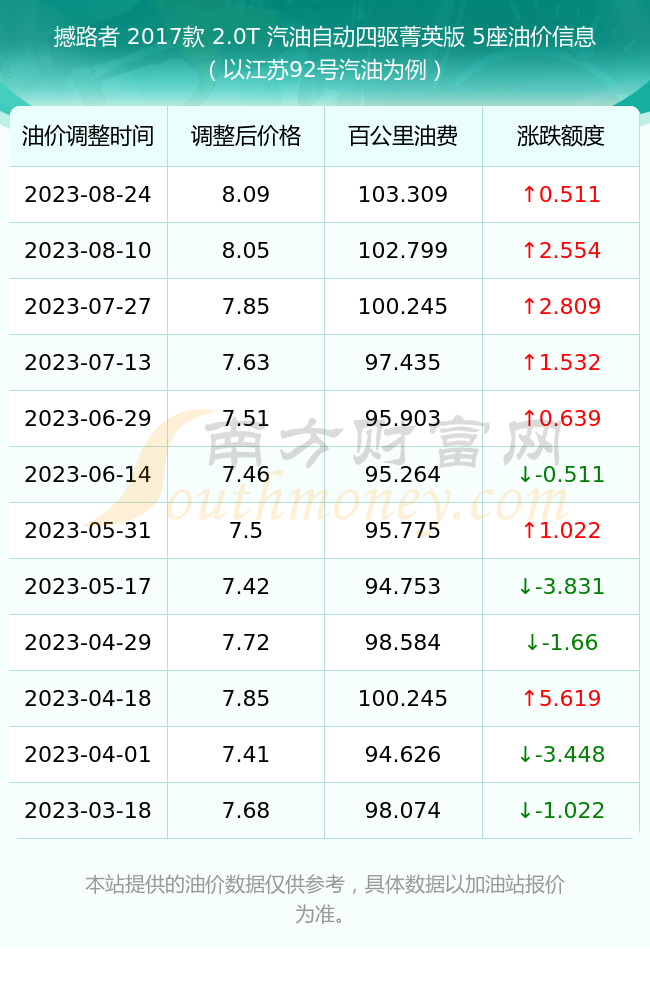Click the disclaimer text at the bottom
This screenshot has width=650, height=1000.
pos(325,899)
